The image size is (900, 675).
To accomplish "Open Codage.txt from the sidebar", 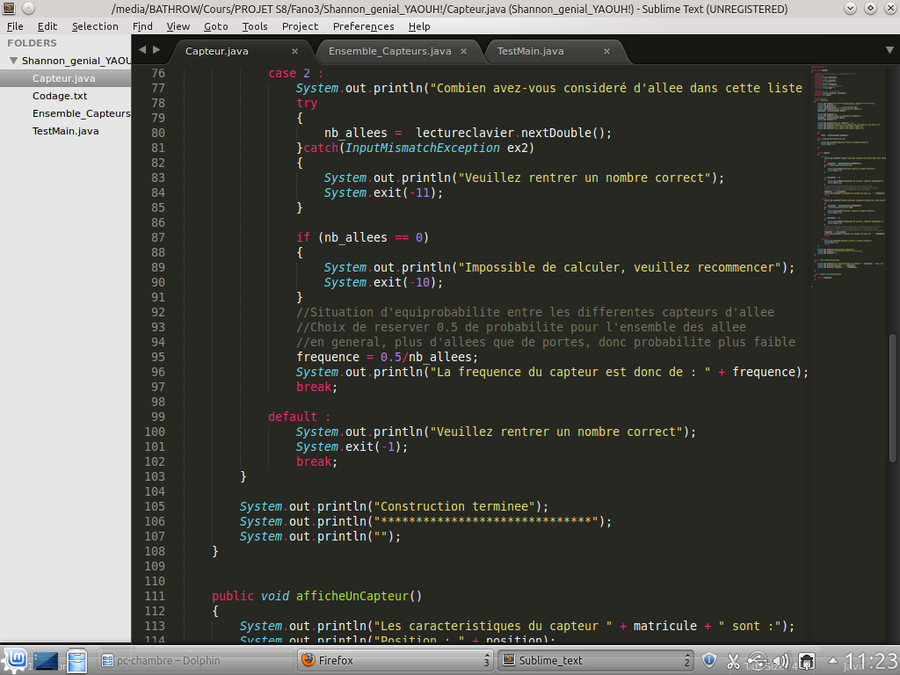I will coord(60,96).
